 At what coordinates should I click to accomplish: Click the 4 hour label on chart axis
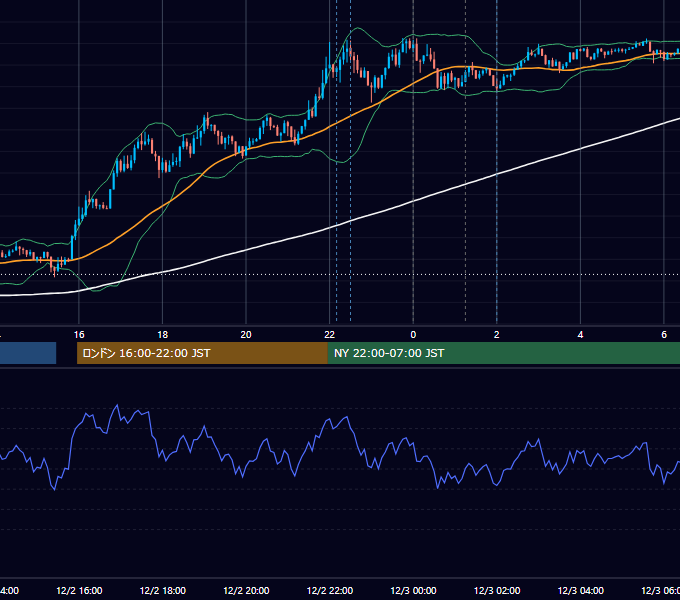click(x=580, y=334)
